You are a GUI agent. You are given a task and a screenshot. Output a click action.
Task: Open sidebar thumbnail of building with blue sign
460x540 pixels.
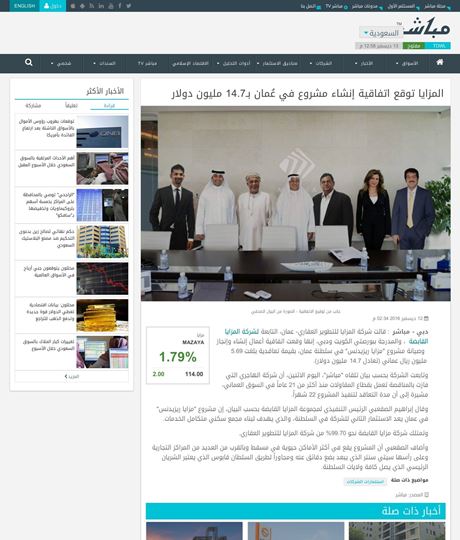coord(102,132)
